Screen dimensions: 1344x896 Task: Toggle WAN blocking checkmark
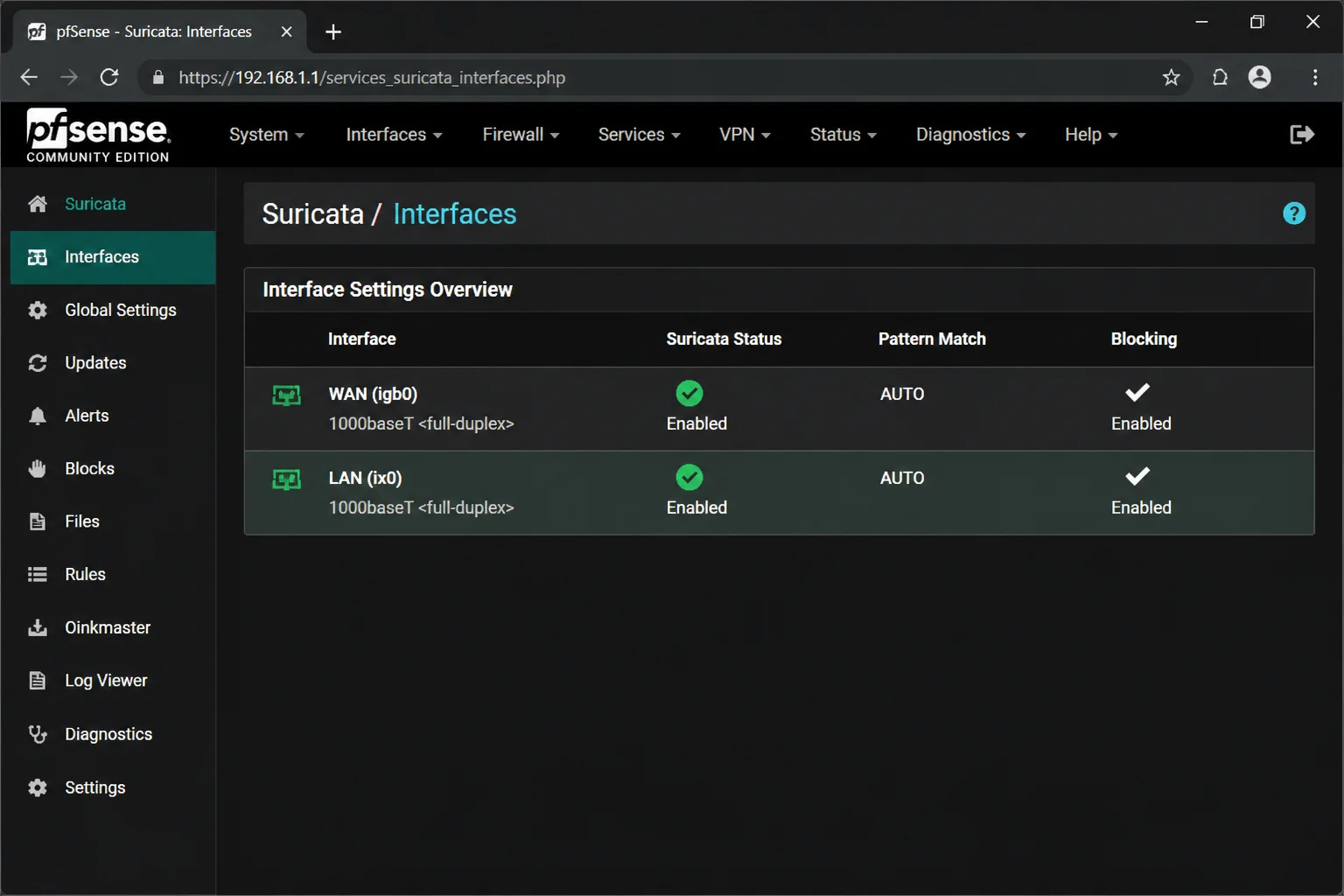click(1137, 392)
